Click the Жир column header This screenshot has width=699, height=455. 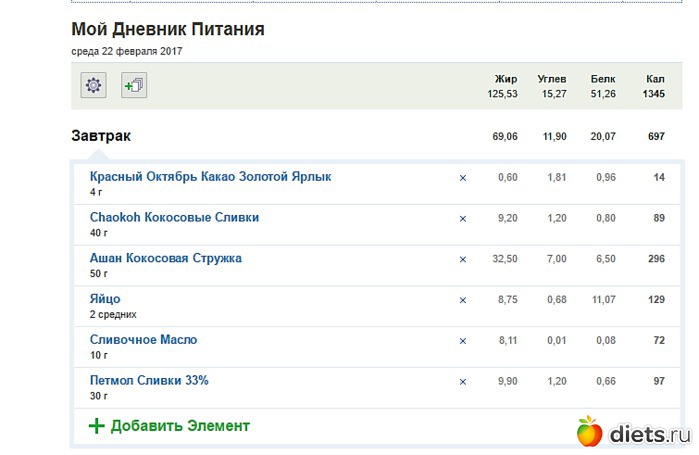pyautogui.click(x=505, y=79)
